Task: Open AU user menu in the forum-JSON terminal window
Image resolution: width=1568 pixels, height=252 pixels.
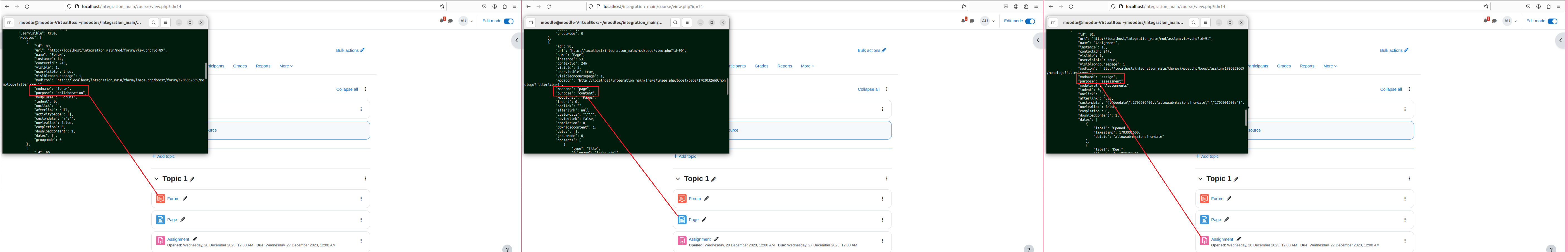Action: click(x=466, y=21)
